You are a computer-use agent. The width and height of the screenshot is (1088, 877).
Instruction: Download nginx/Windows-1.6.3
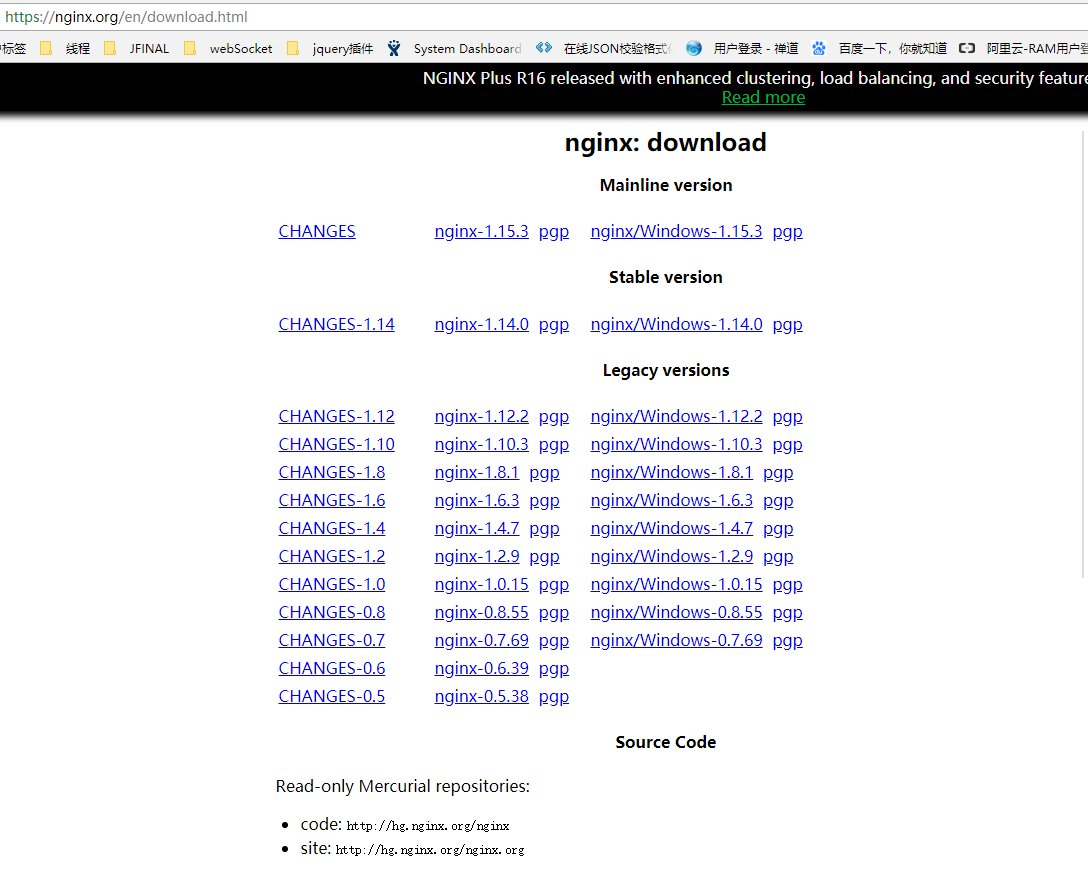[672, 500]
